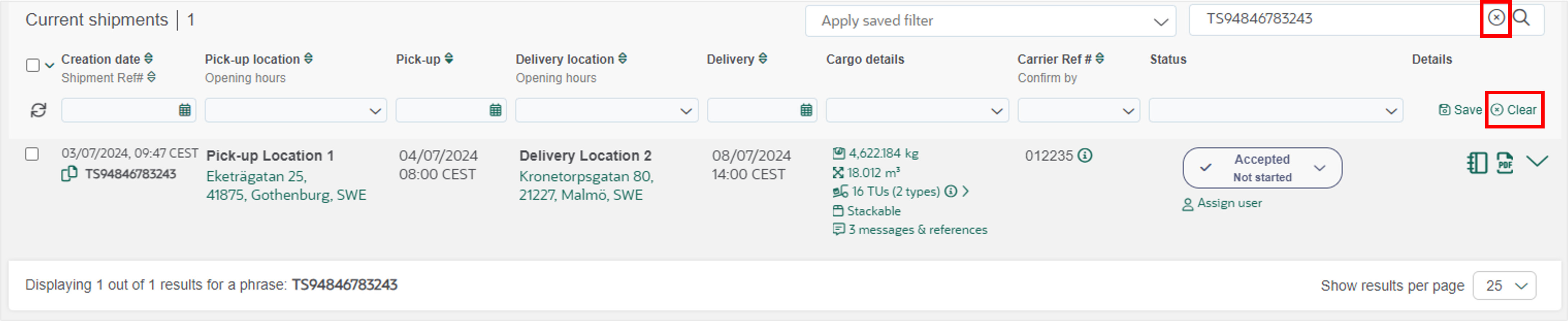Click info icon beside 16 TUs
Viewport: 1568px width, 321px height.
tap(950, 191)
